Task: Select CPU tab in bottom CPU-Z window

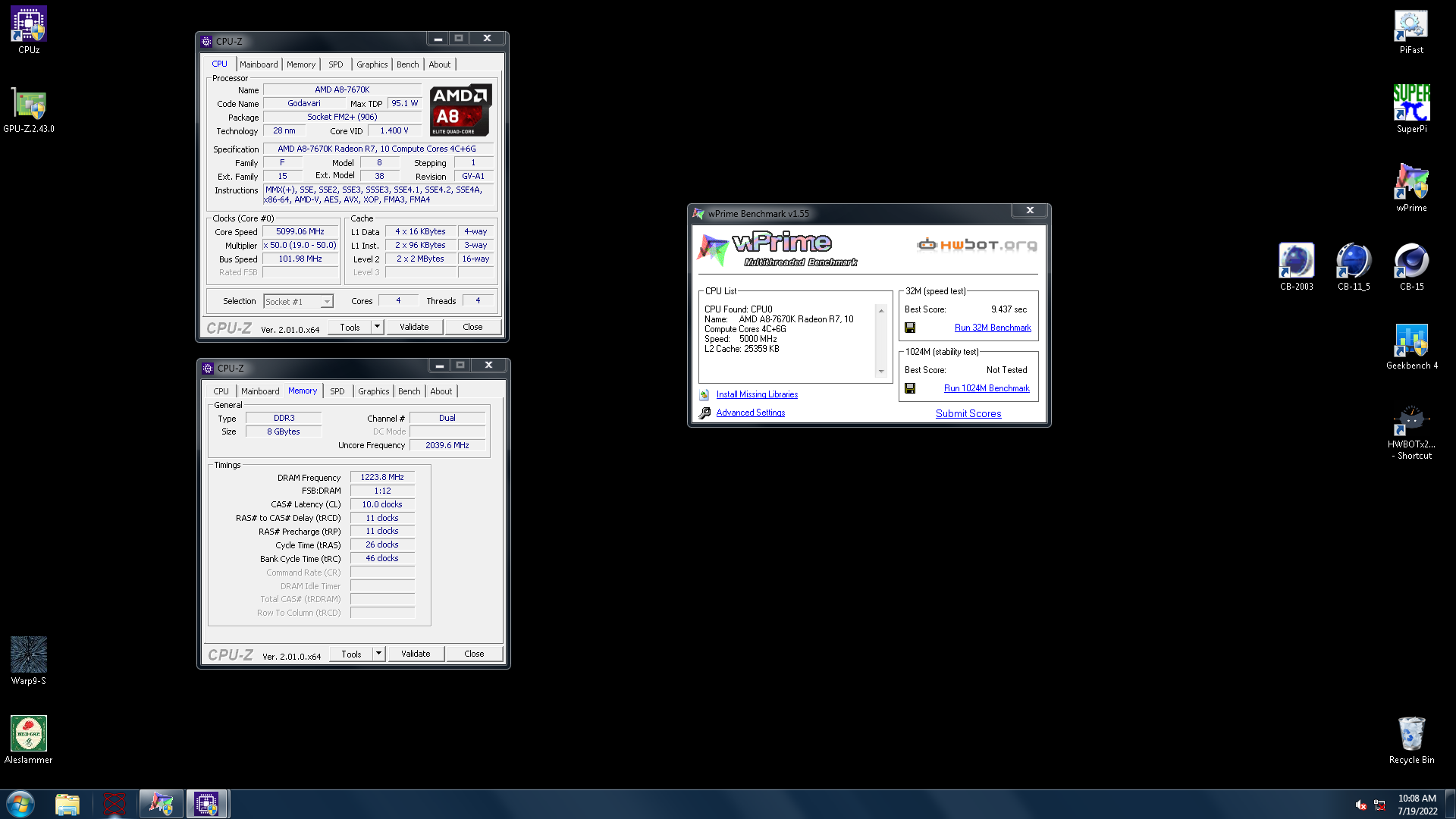Action: coord(221,391)
